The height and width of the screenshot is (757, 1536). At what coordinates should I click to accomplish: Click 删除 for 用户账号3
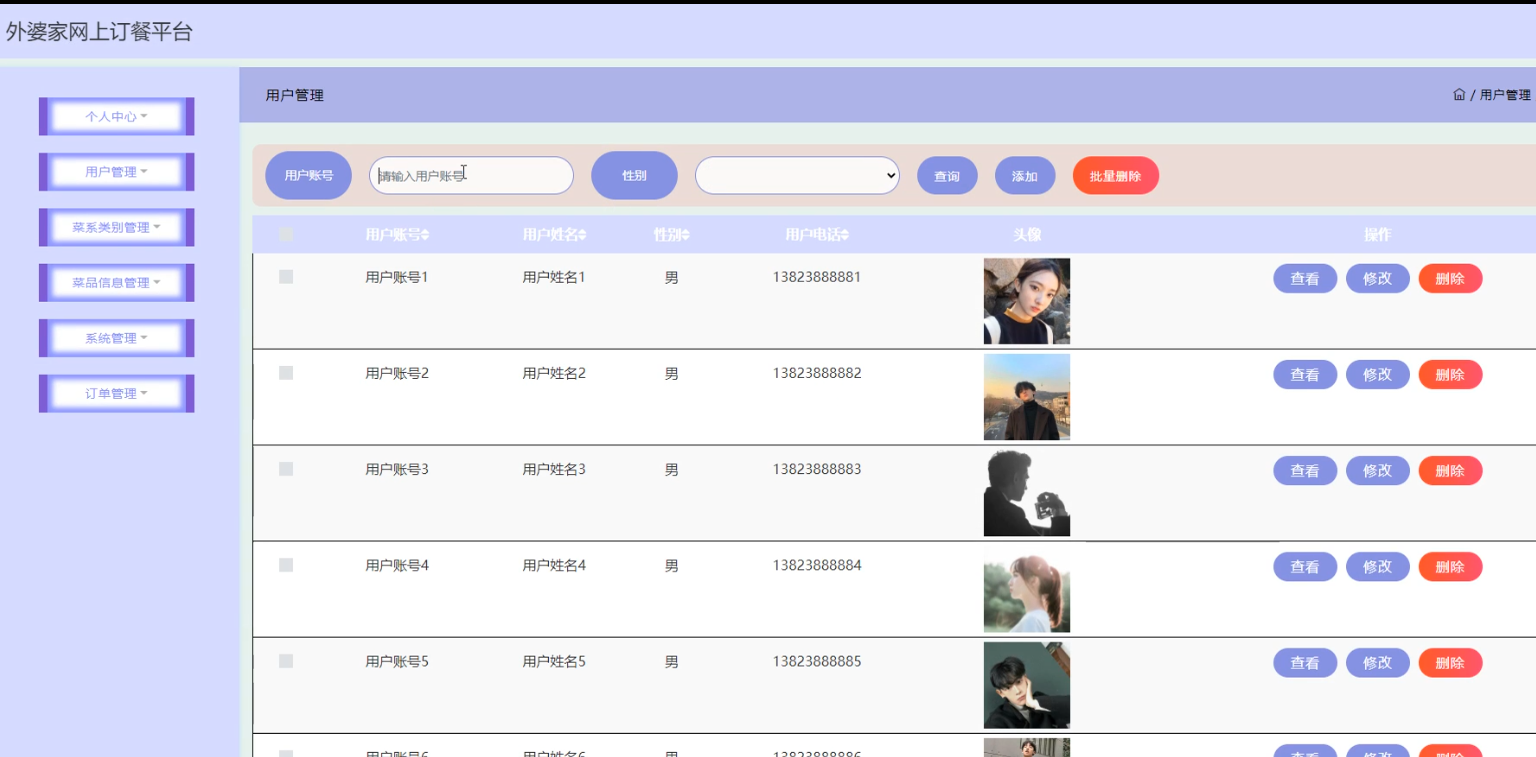(x=1450, y=471)
